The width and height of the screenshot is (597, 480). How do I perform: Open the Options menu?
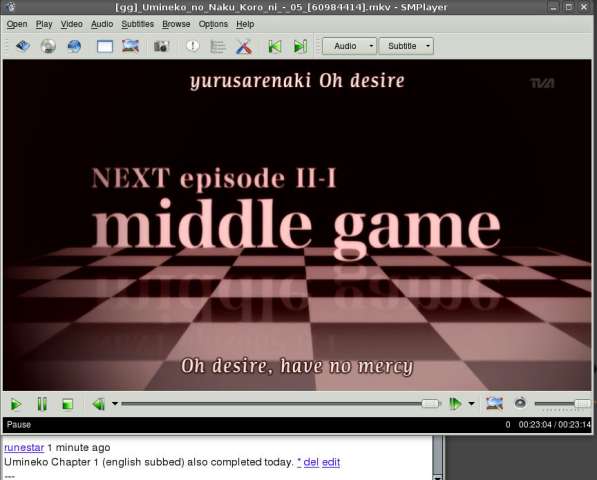pyautogui.click(x=213, y=24)
